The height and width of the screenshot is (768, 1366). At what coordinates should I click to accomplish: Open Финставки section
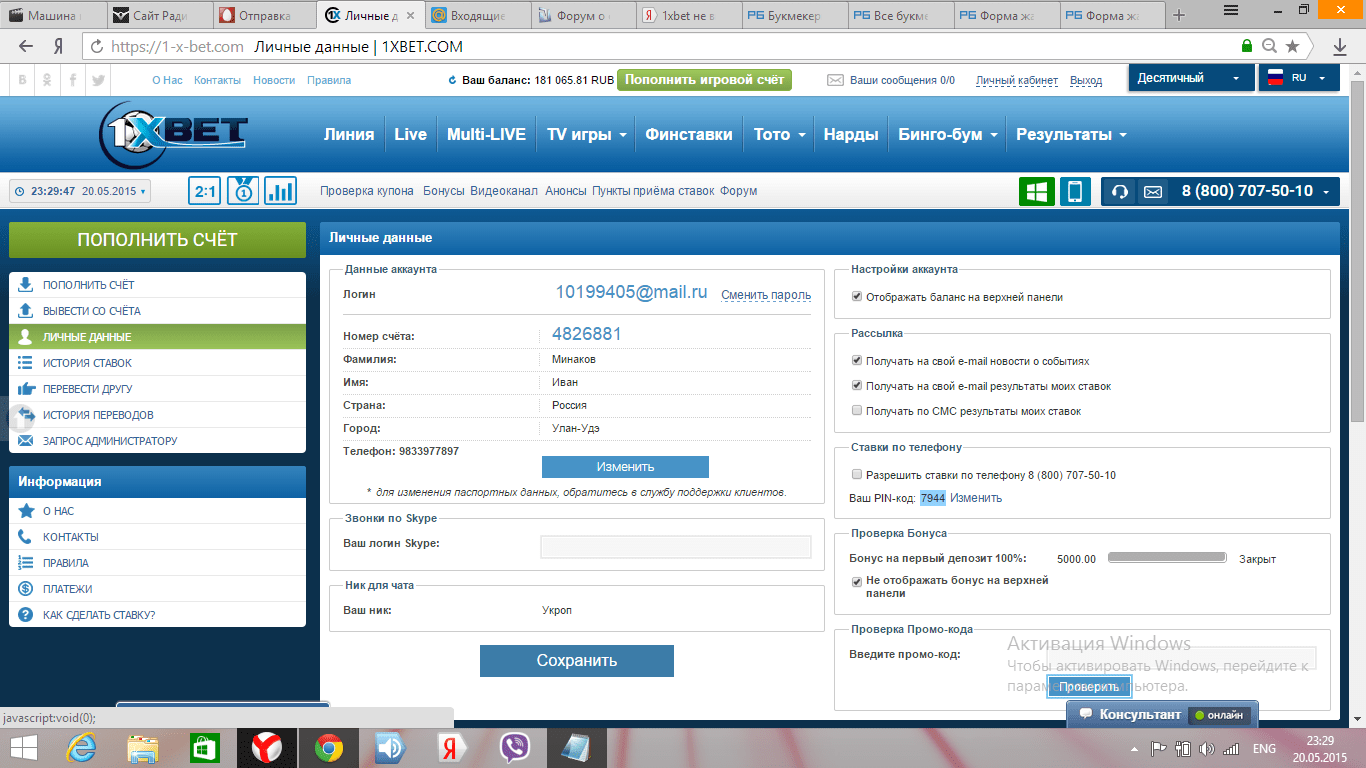pos(689,135)
